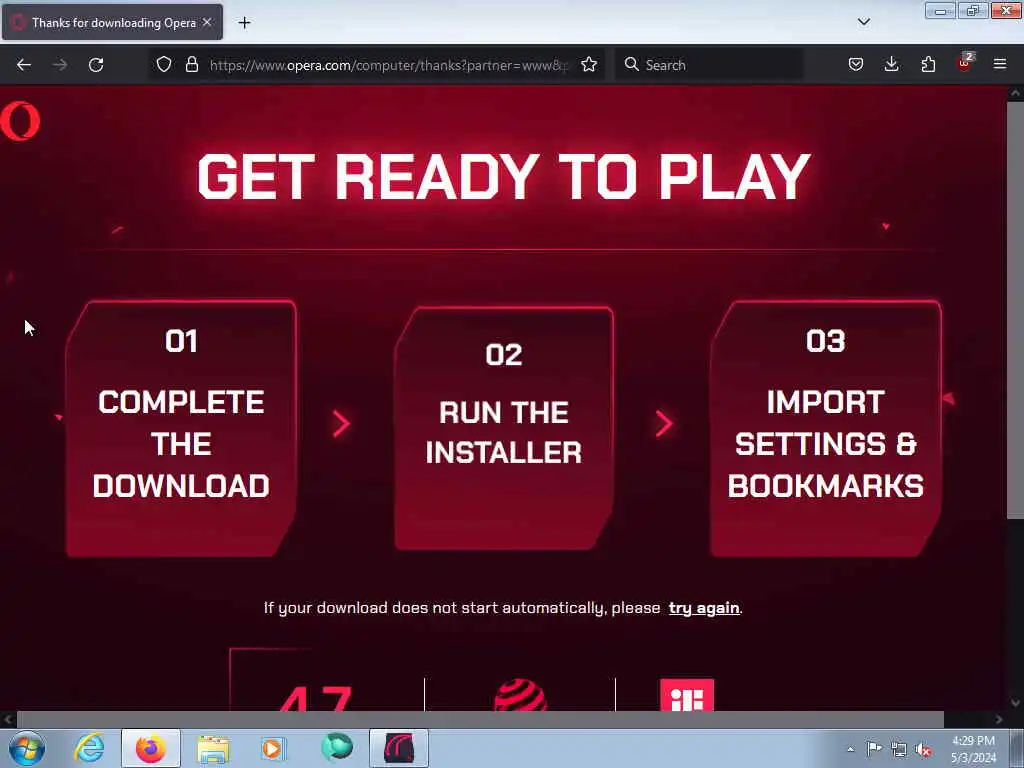Click the network tray icon
This screenshot has height=768, width=1024.
899,749
